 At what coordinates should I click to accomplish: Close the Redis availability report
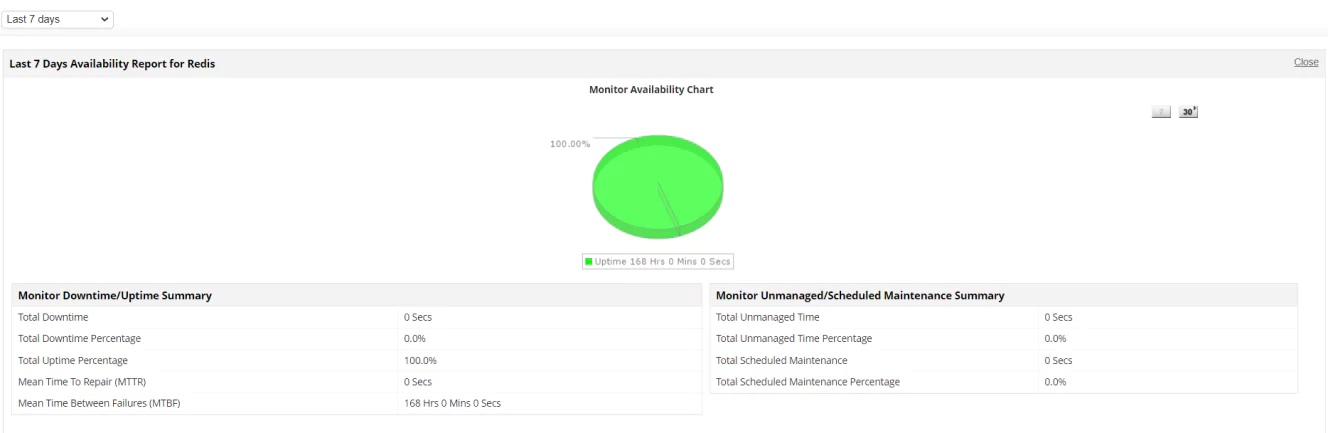pos(1306,62)
